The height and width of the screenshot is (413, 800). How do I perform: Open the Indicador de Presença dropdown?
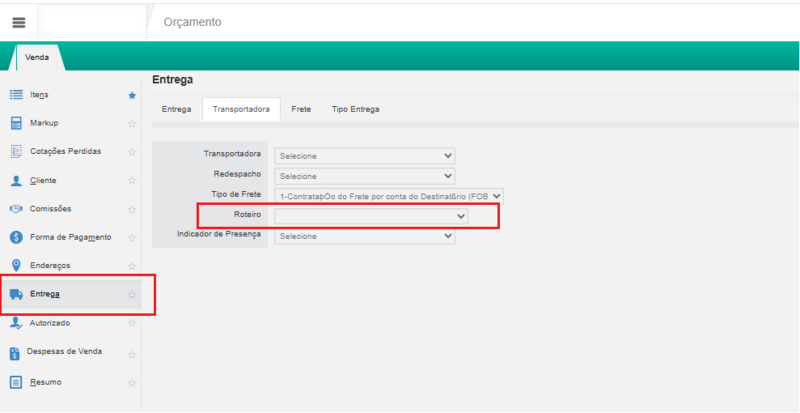tap(365, 237)
